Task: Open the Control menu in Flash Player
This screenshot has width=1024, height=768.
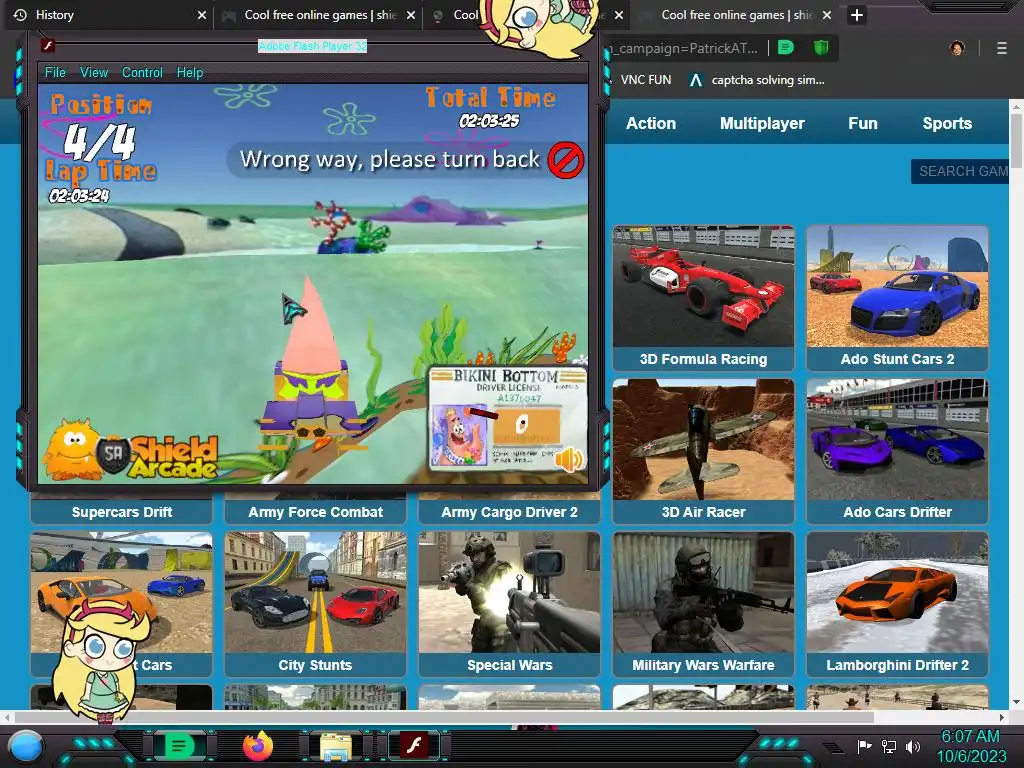Action: coord(142,72)
